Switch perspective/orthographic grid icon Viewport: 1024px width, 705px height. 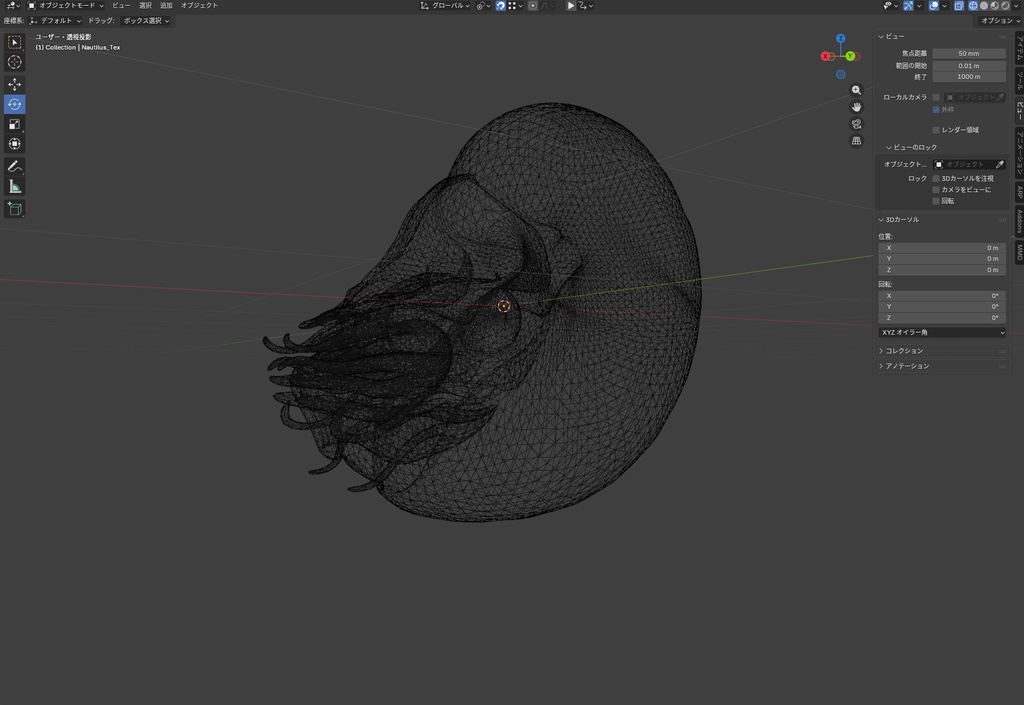[856, 141]
